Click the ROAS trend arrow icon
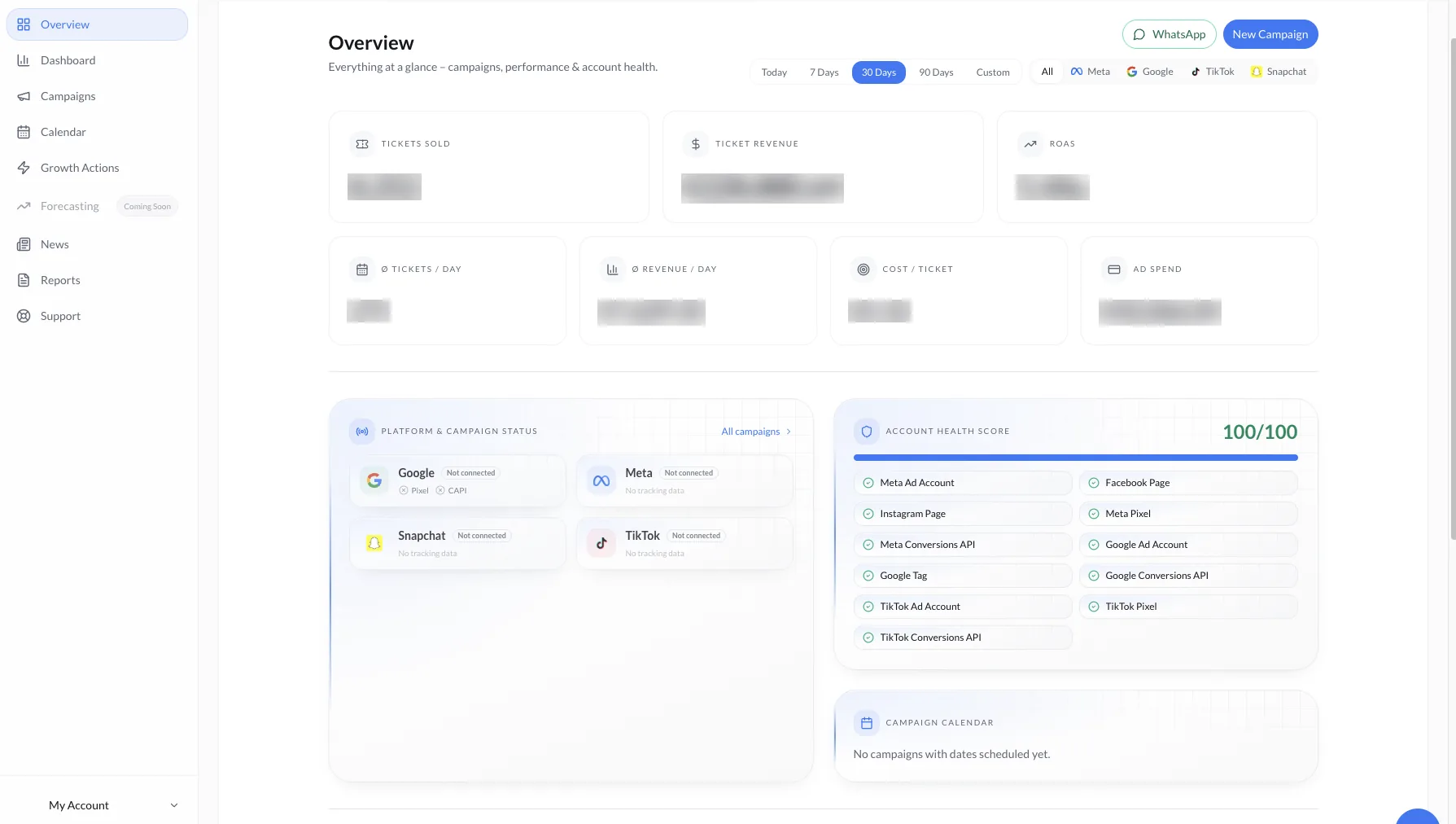Screen dimensions: 1456x824 [x=1030, y=144]
